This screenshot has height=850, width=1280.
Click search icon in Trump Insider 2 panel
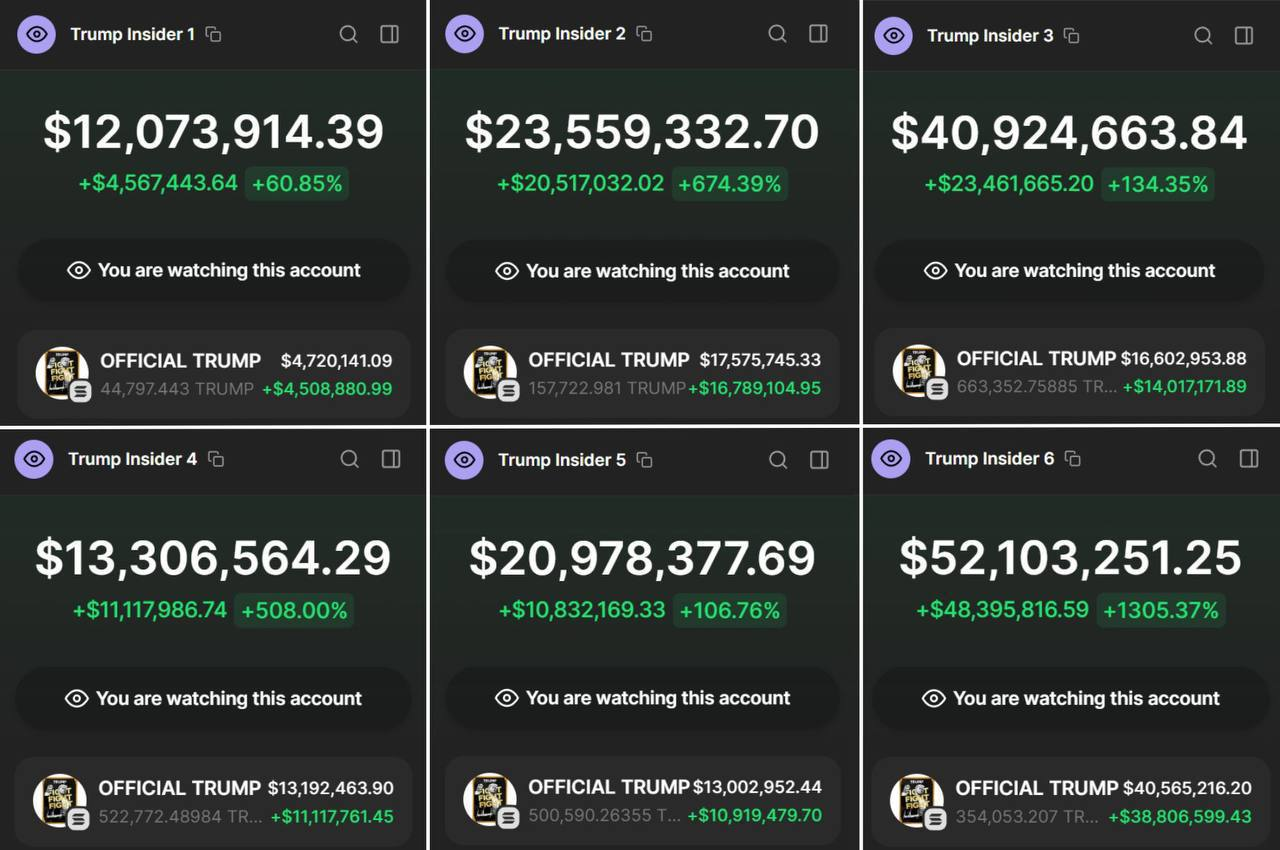pyautogui.click(x=777, y=34)
